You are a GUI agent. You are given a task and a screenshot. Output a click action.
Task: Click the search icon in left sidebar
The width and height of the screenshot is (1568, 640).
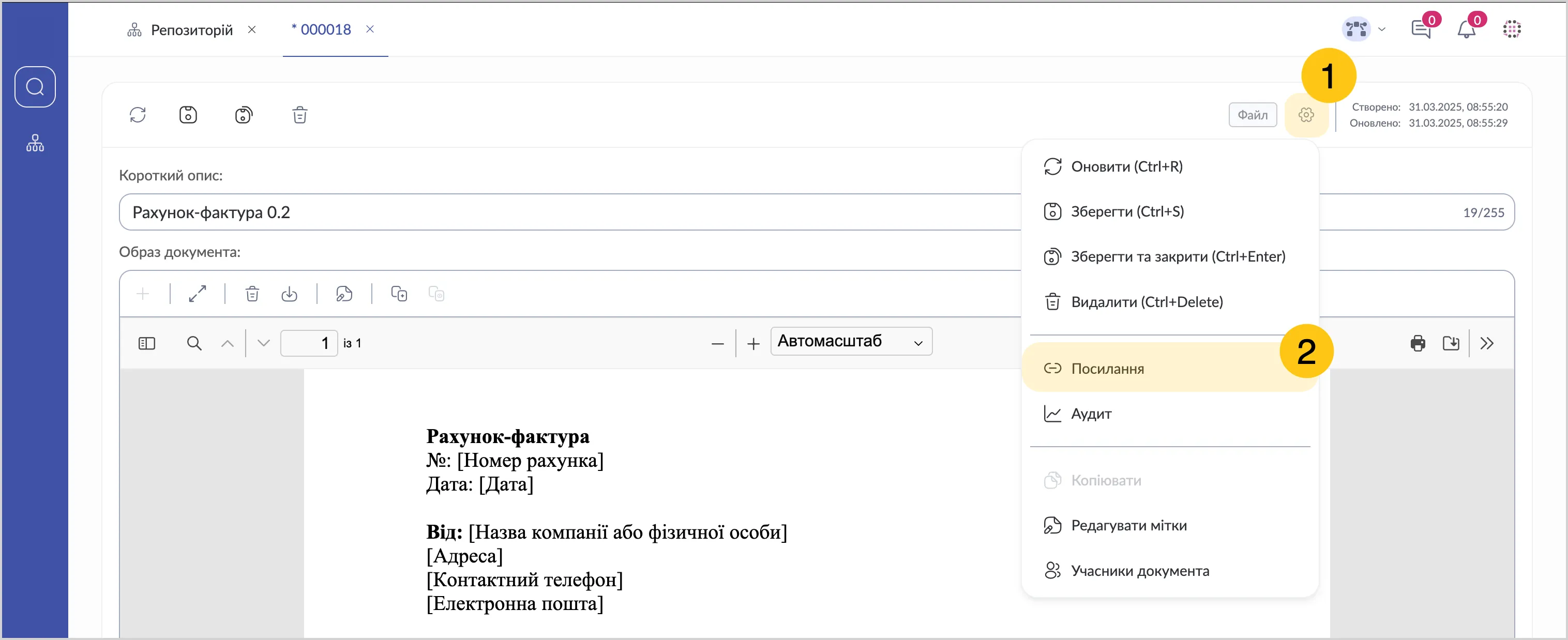[35, 87]
